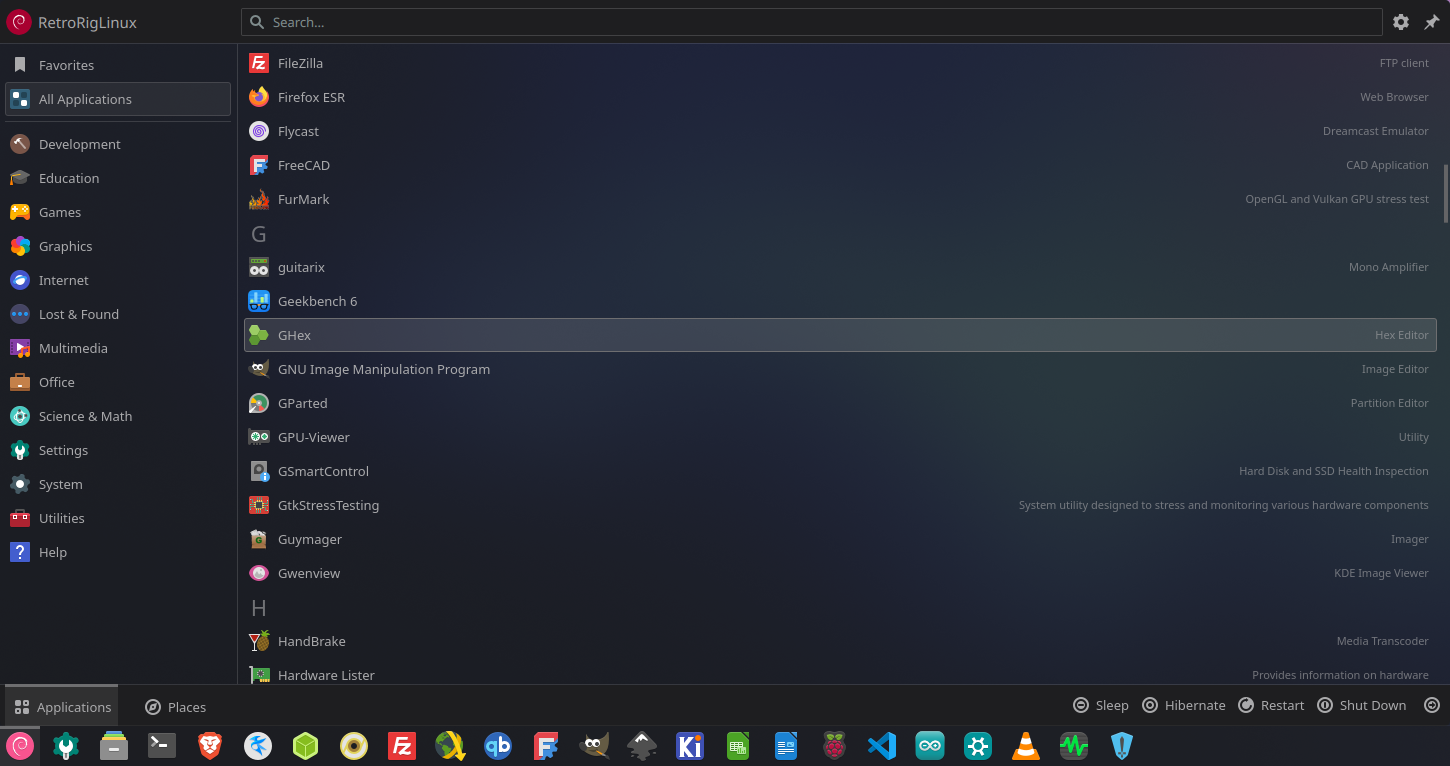The image size is (1450, 766).
Task: Click the VLC cone icon in taskbar
Action: tap(1026, 746)
